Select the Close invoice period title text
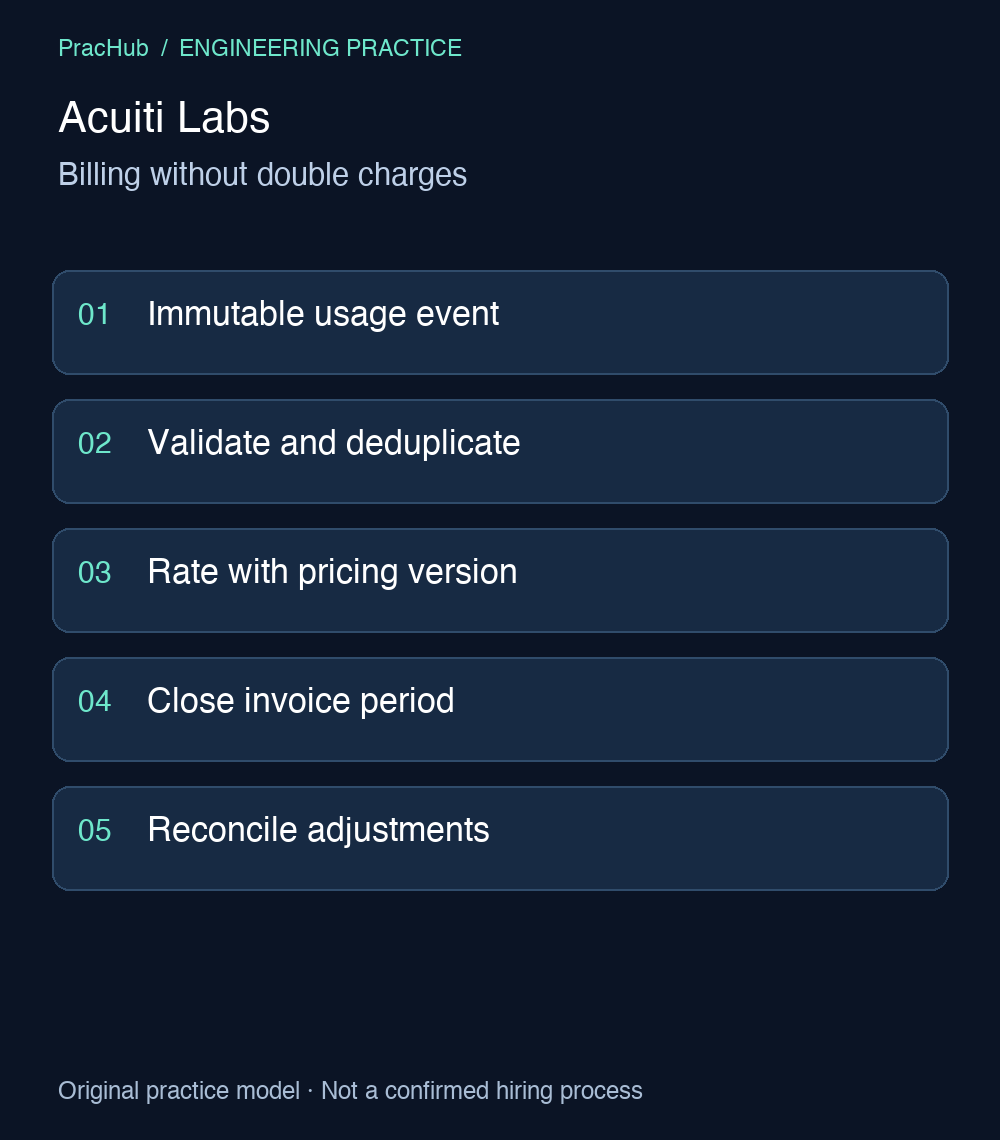Image resolution: width=1000 pixels, height=1140 pixels. pyautogui.click(x=301, y=701)
